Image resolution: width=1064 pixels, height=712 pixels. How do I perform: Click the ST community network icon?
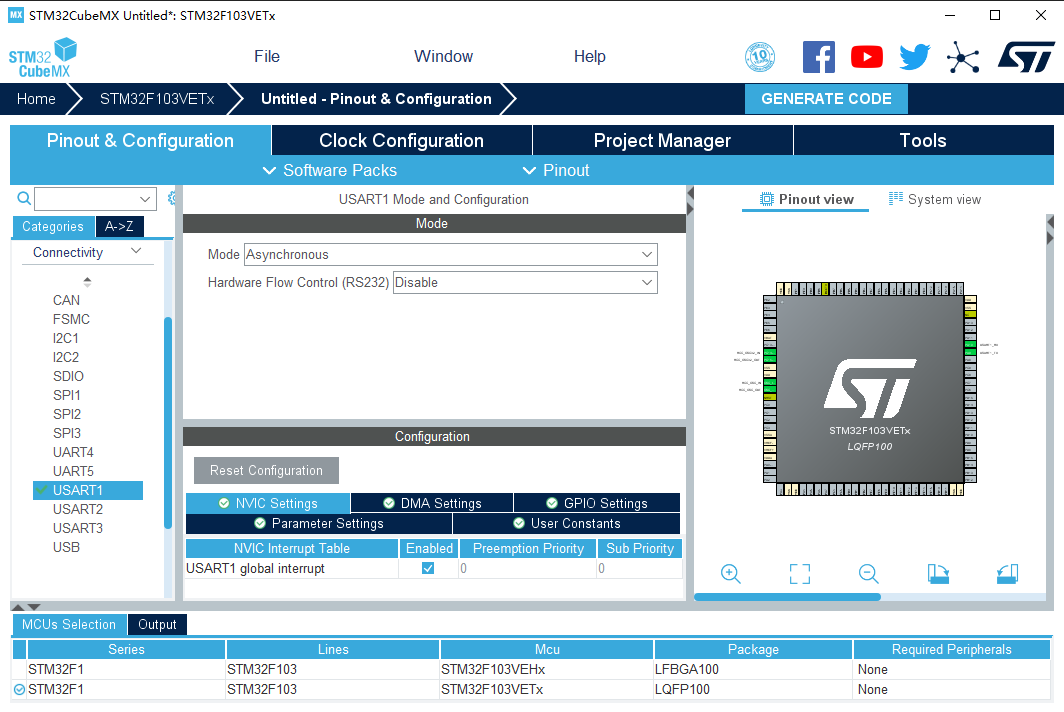963,57
